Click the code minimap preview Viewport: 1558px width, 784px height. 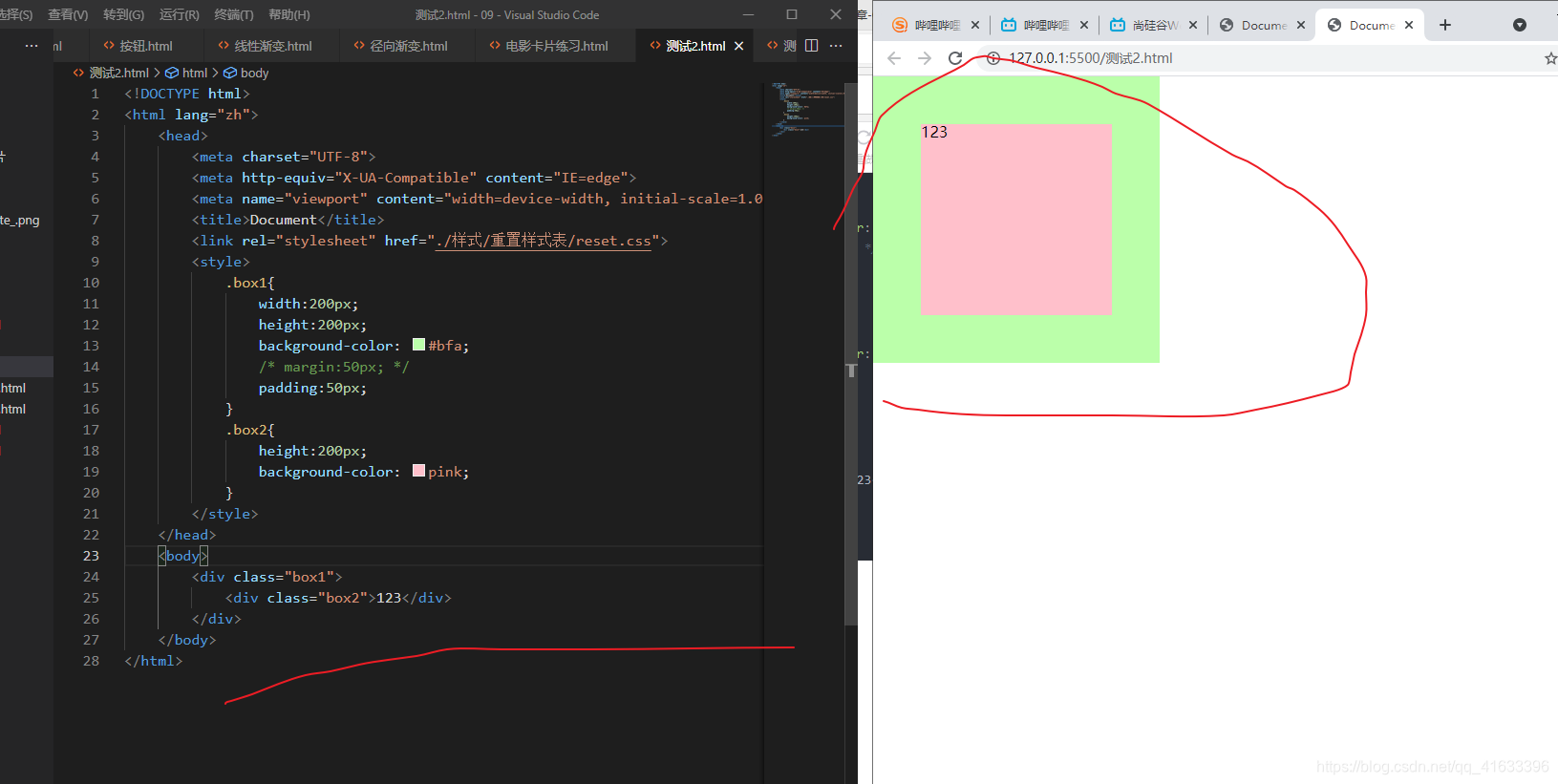tap(807, 110)
